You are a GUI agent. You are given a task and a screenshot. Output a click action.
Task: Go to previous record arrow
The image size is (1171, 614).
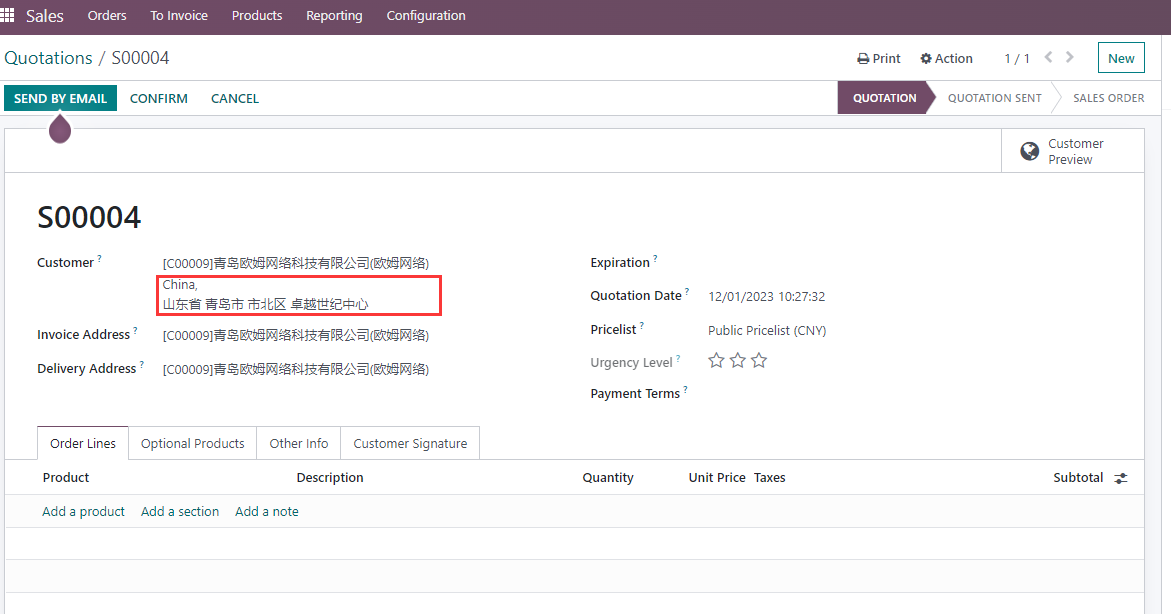pos(1049,57)
